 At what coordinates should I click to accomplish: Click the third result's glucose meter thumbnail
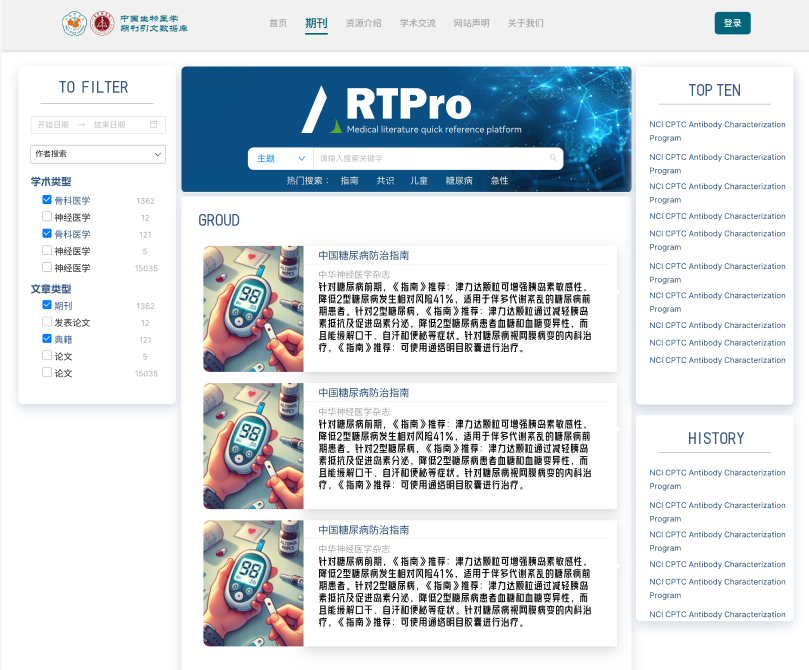coord(253,583)
